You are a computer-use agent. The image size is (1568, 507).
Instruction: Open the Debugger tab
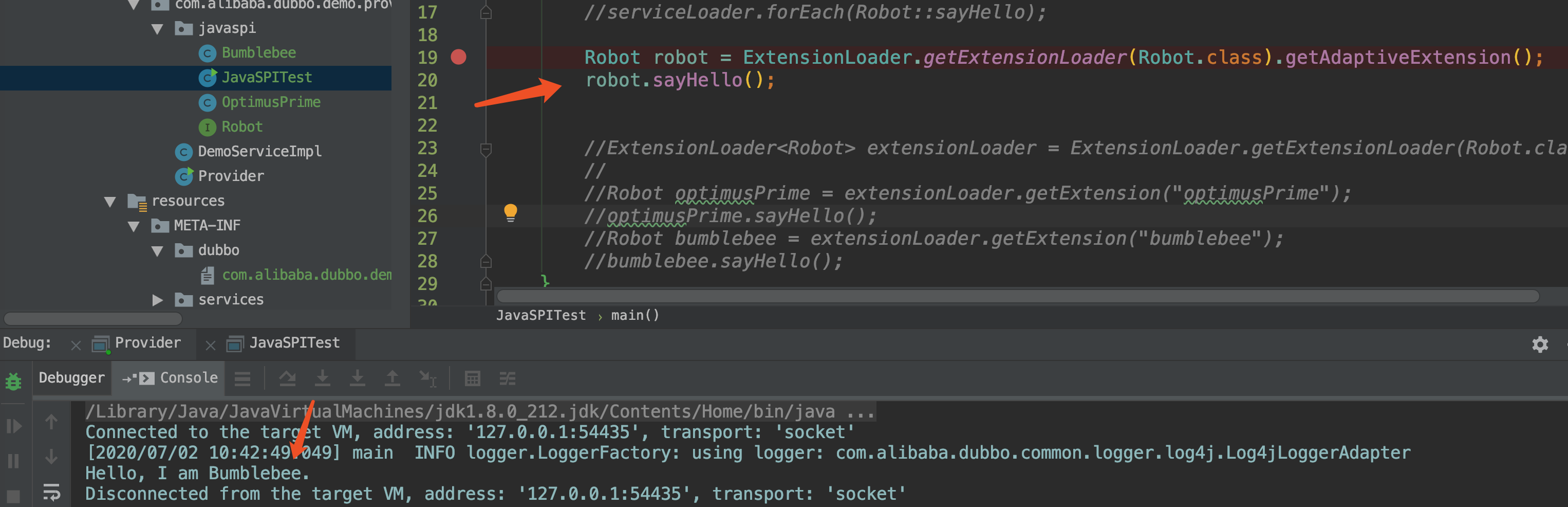pyautogui.click(x=72, y=378)
